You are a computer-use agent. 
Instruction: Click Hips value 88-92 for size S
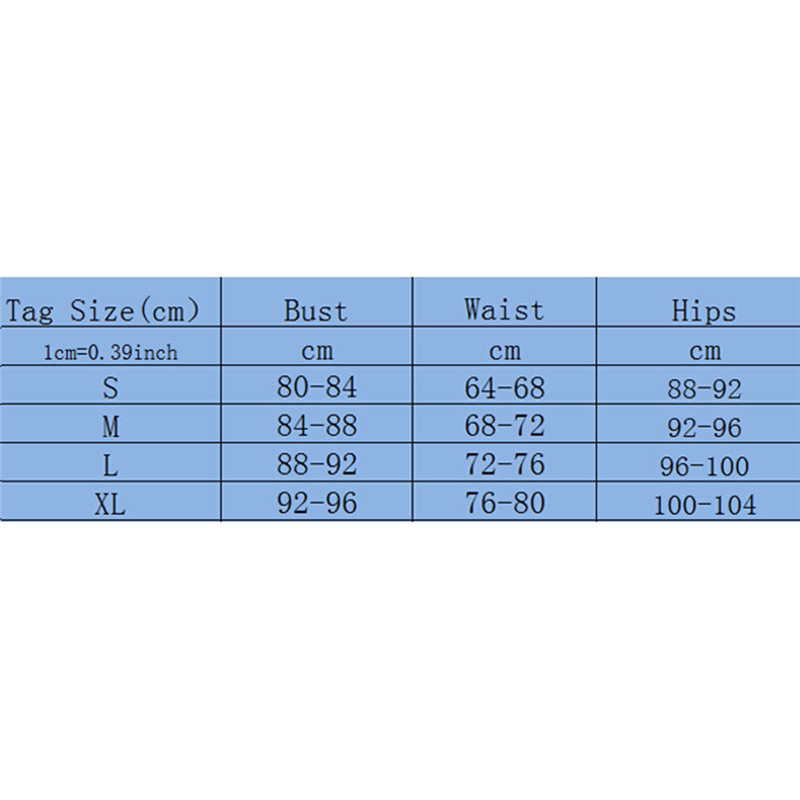pyautogui.click(x=704, y=388)
